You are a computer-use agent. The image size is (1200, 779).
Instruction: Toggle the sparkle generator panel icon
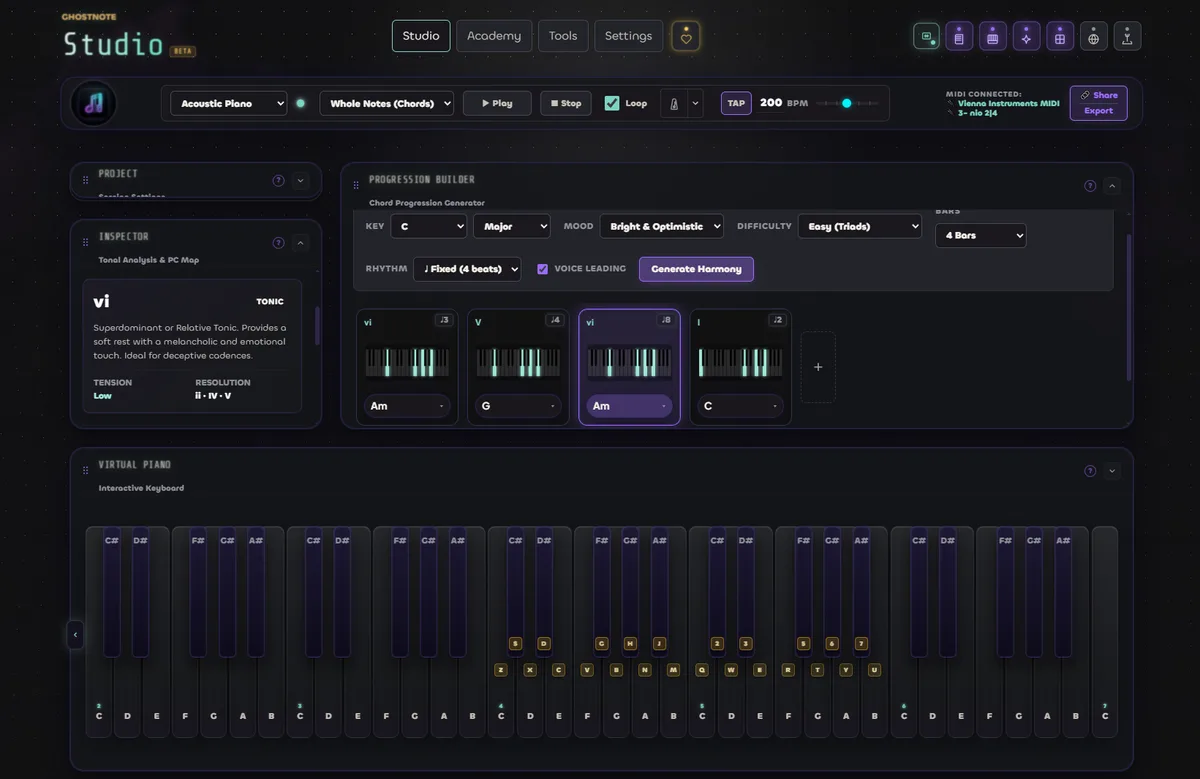tap(1026, 37)
